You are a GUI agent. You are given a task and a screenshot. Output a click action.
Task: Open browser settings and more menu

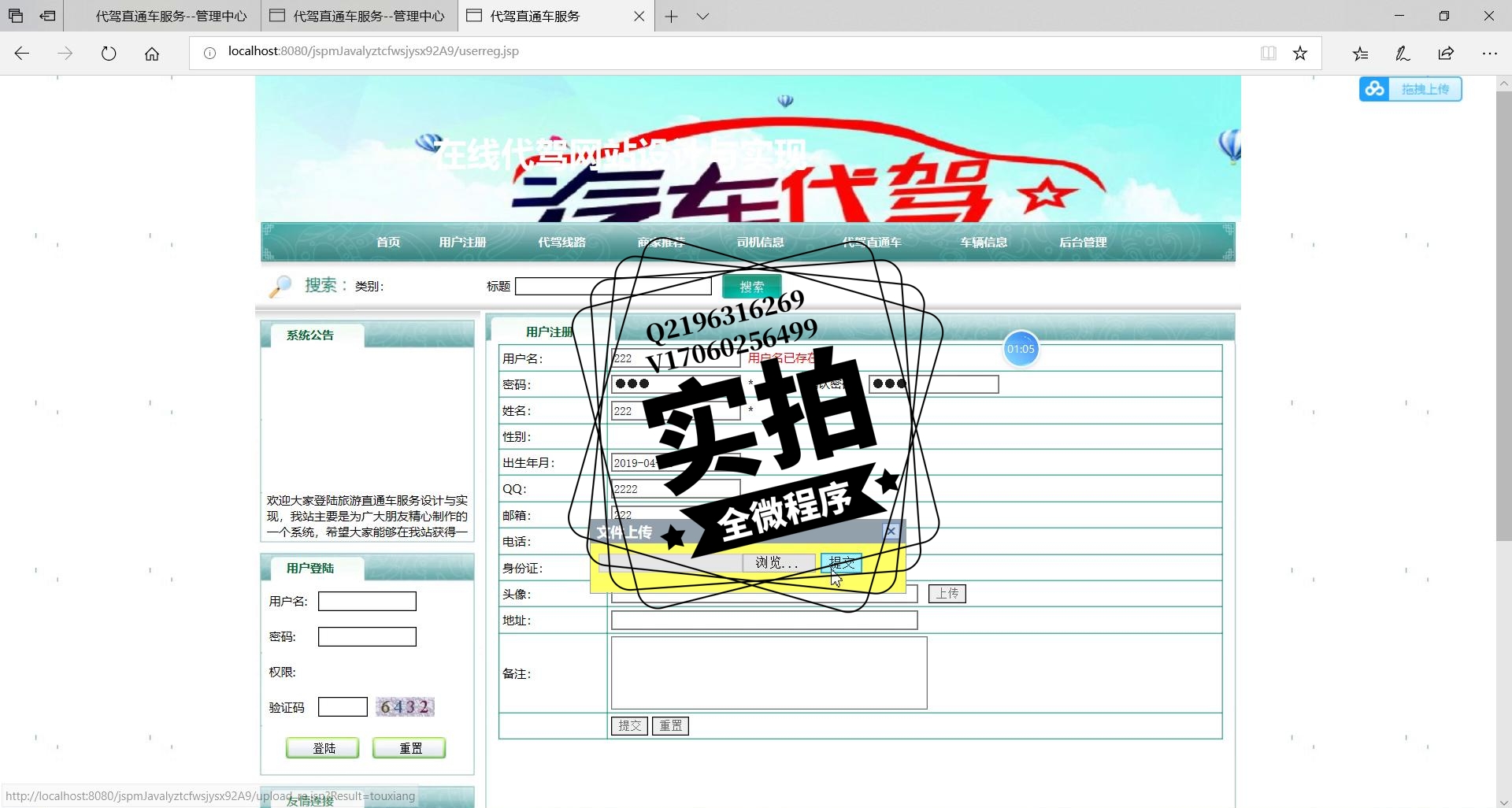[1489, 54]
